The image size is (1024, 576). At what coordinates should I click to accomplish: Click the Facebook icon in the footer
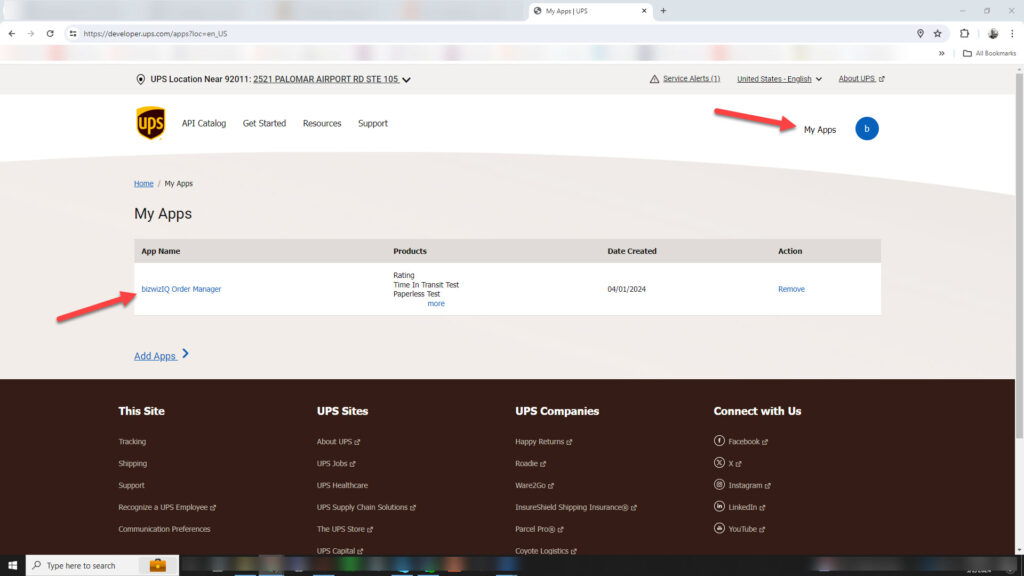(719, 441)
